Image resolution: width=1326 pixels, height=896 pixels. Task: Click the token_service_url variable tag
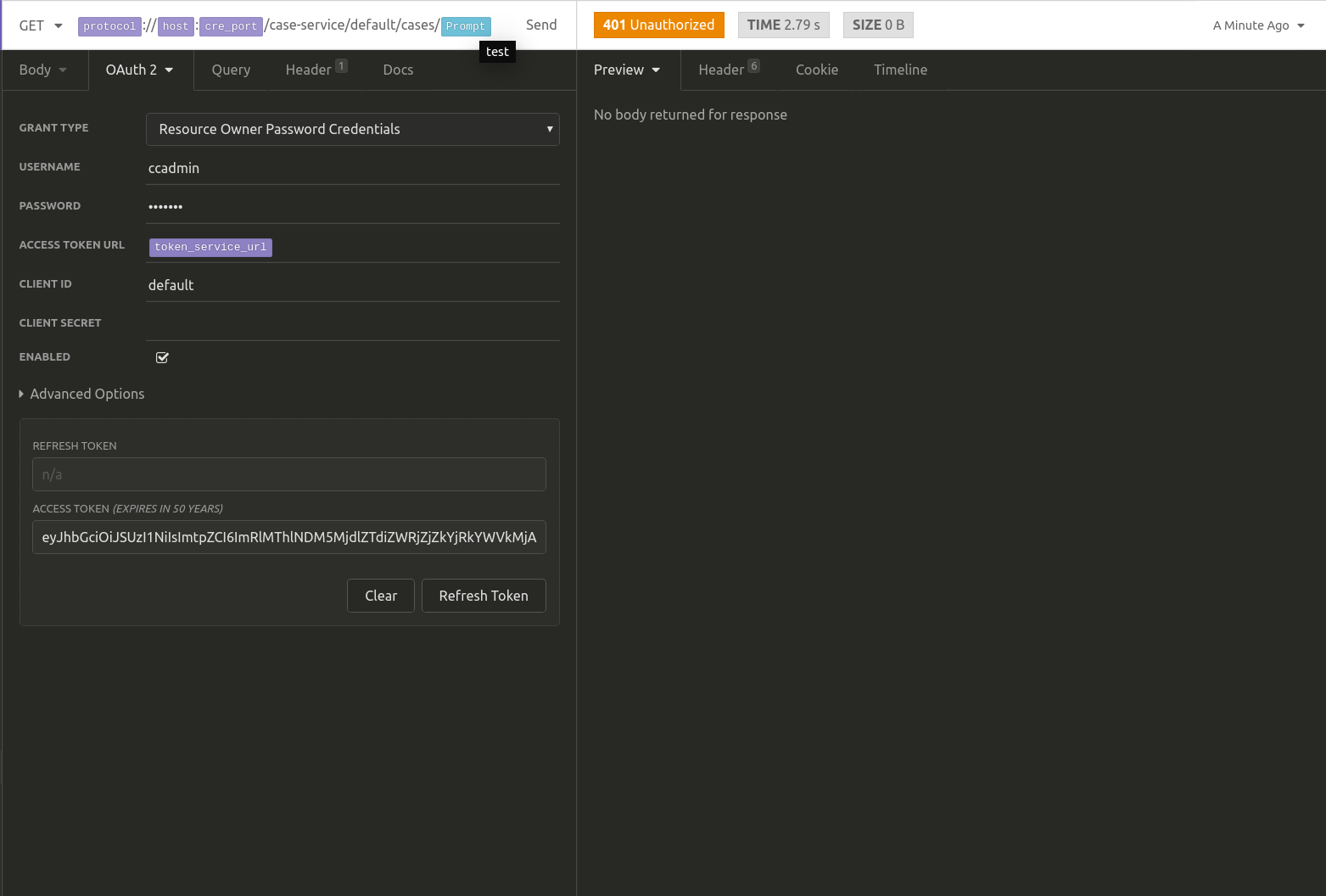(210, 247)
